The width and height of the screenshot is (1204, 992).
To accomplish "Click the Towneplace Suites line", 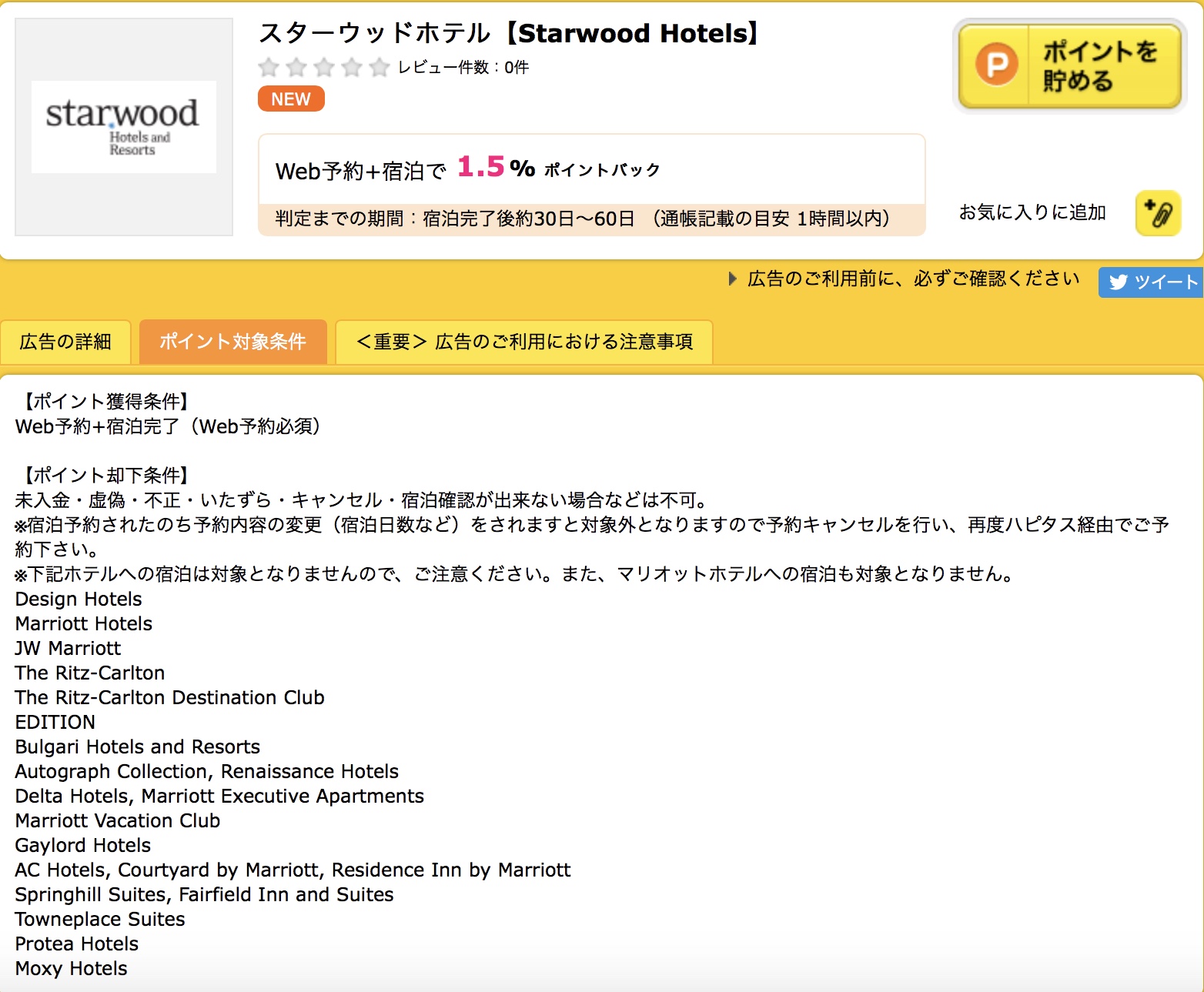I will 100,919.
